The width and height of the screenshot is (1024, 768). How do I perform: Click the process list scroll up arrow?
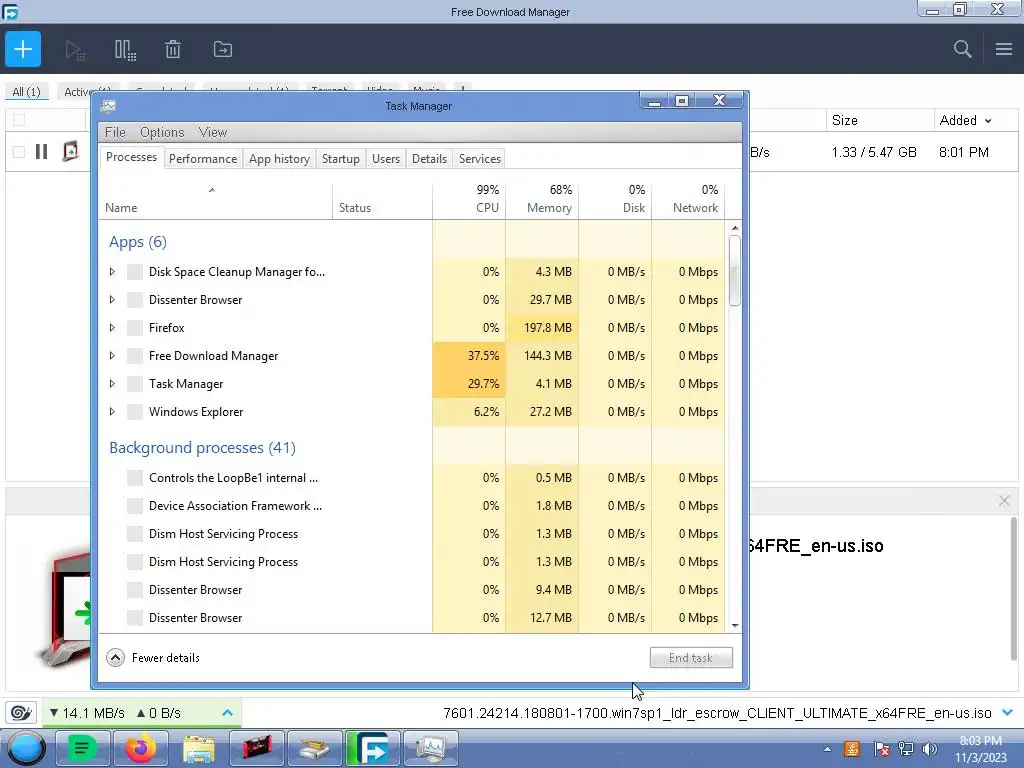[735, 228]
